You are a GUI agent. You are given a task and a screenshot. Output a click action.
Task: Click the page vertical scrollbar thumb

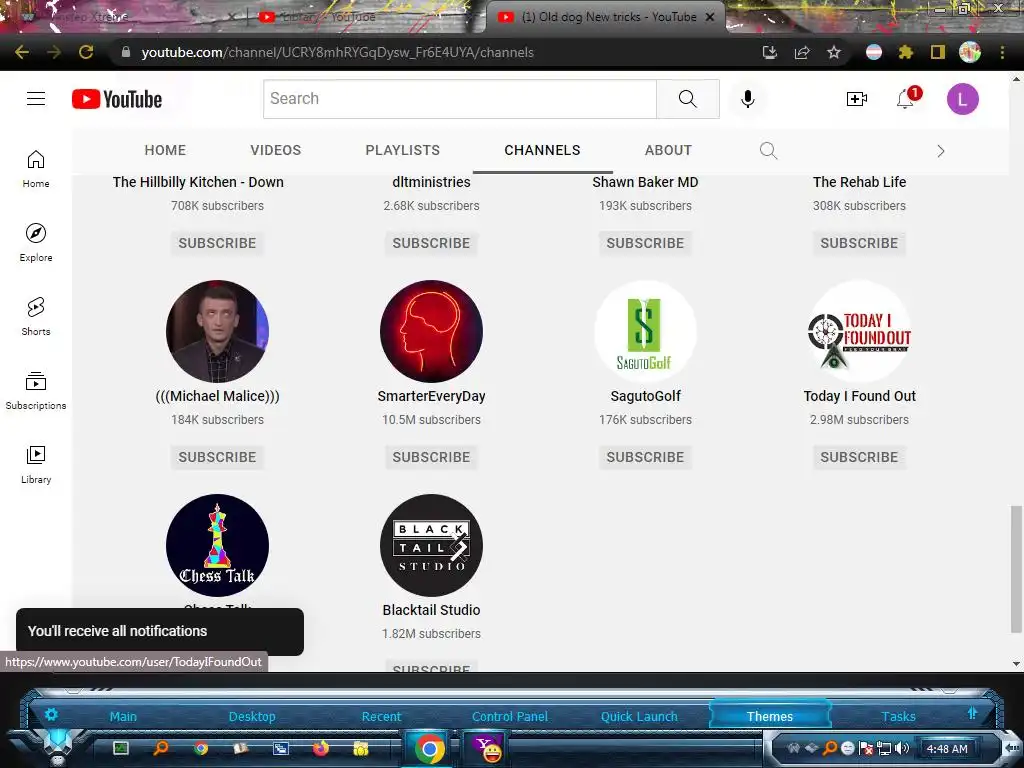click(1016, 568)
